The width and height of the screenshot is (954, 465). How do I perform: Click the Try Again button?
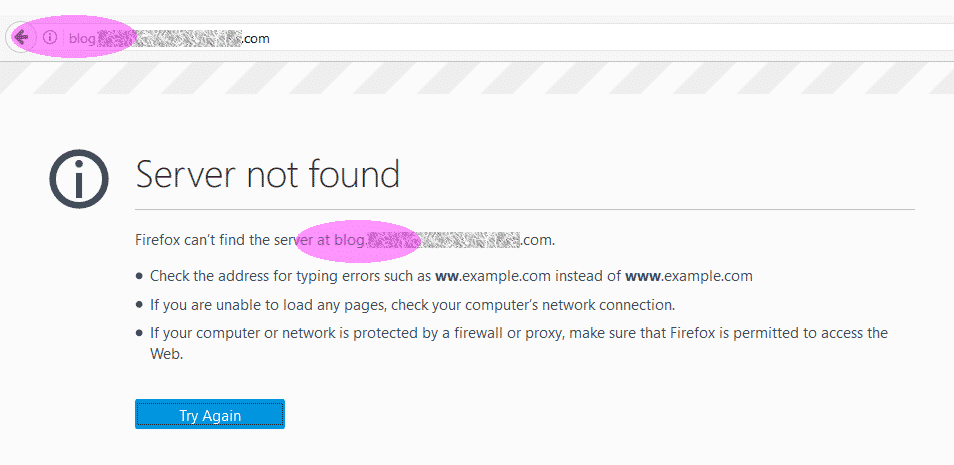(x=210, y=414)
